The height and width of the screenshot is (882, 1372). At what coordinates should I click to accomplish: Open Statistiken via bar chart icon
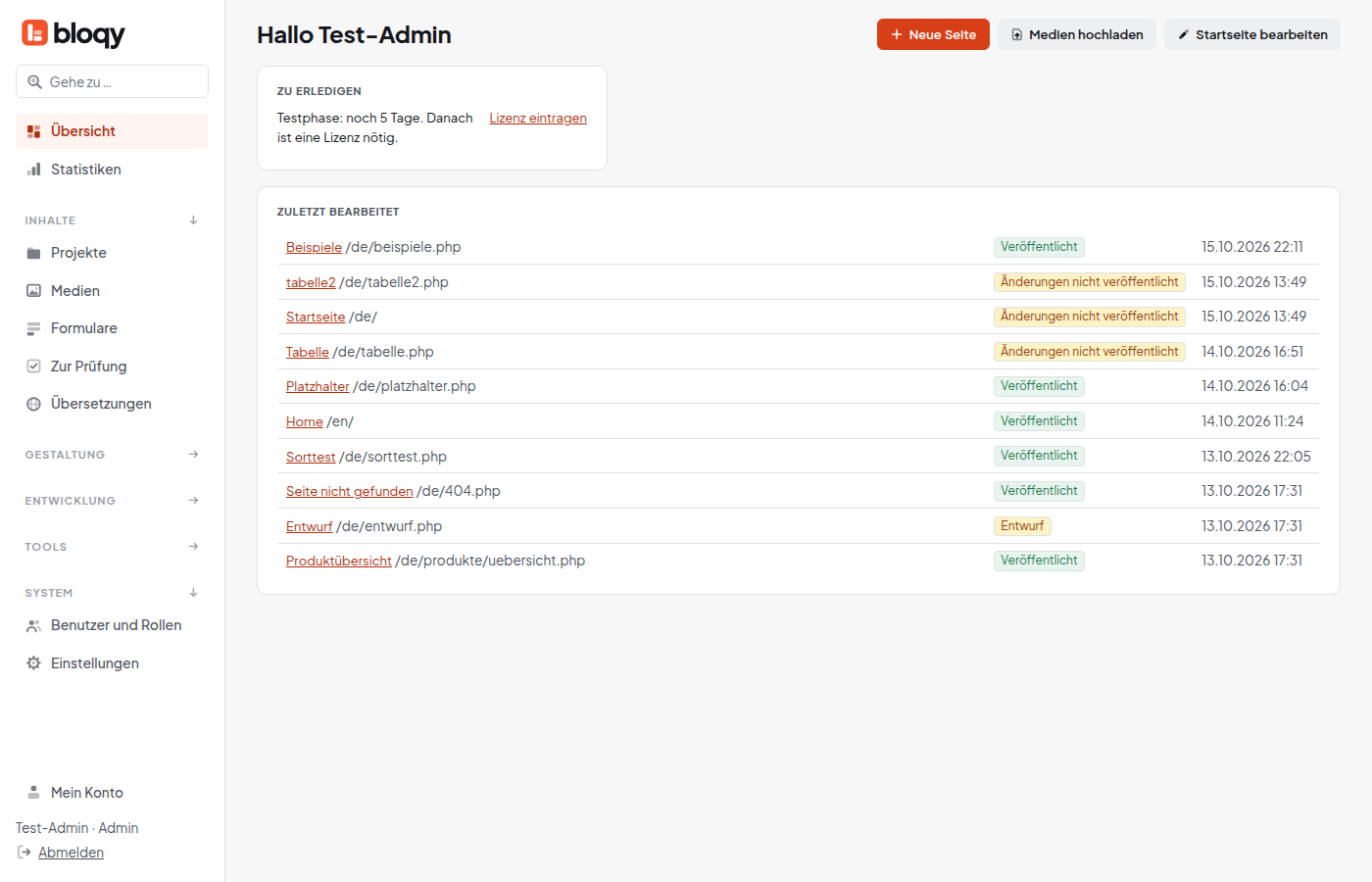point(33,170)
